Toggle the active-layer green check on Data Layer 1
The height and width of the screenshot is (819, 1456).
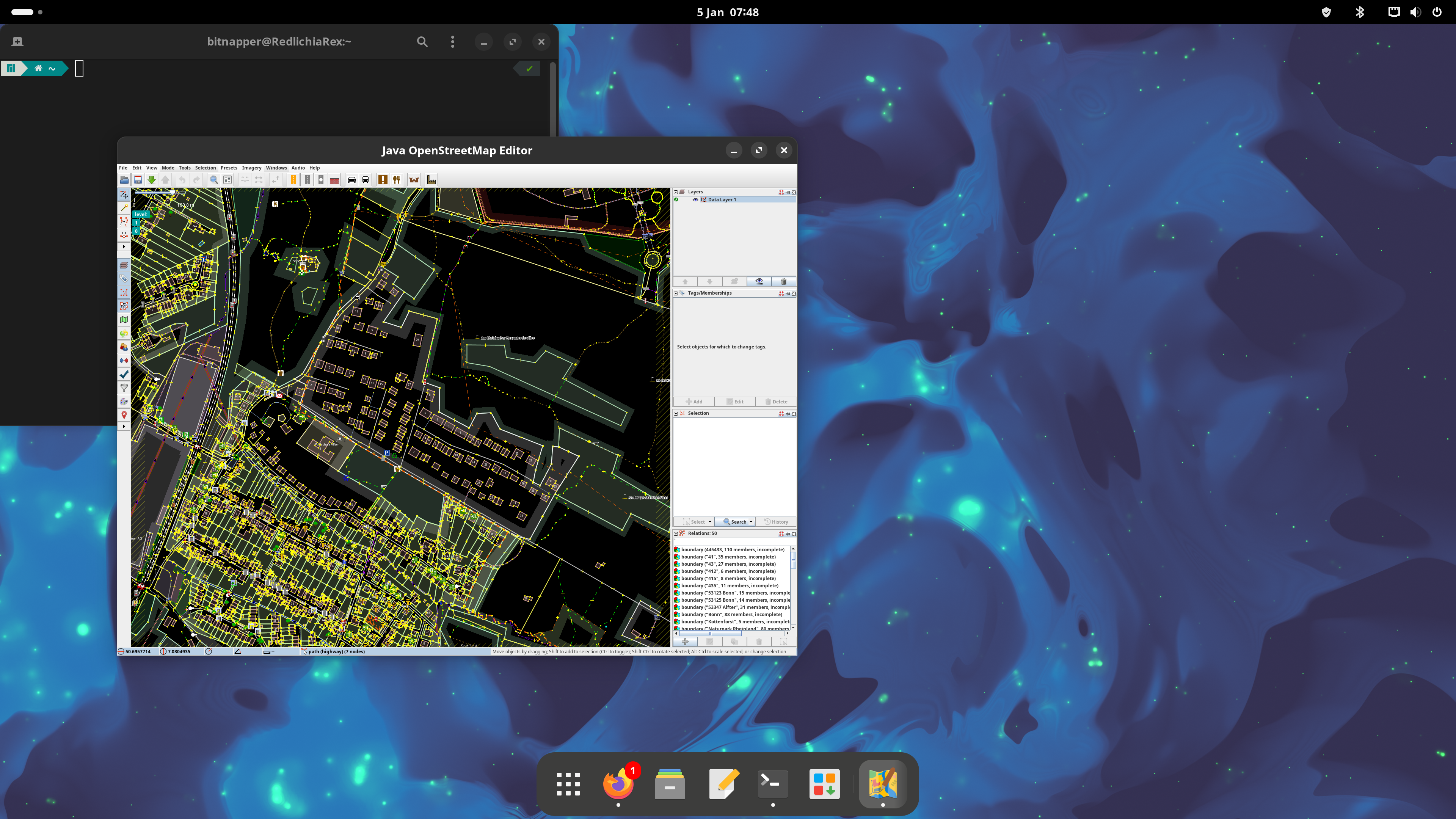point(676,199)
